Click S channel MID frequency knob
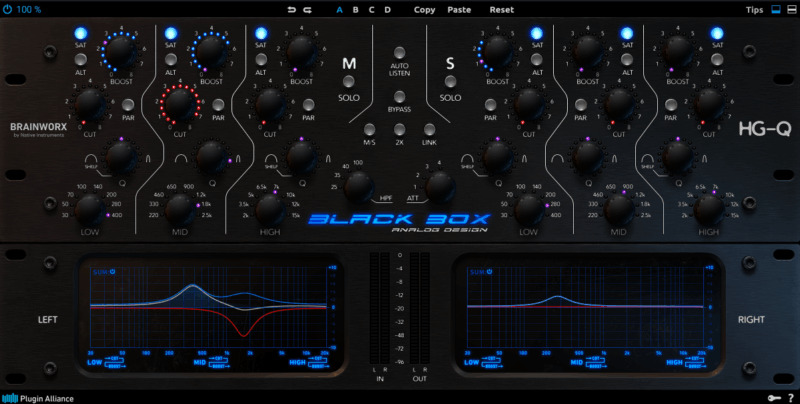This screenshot has height=404, width=800. pyautogui.click(x=619, y=210)
